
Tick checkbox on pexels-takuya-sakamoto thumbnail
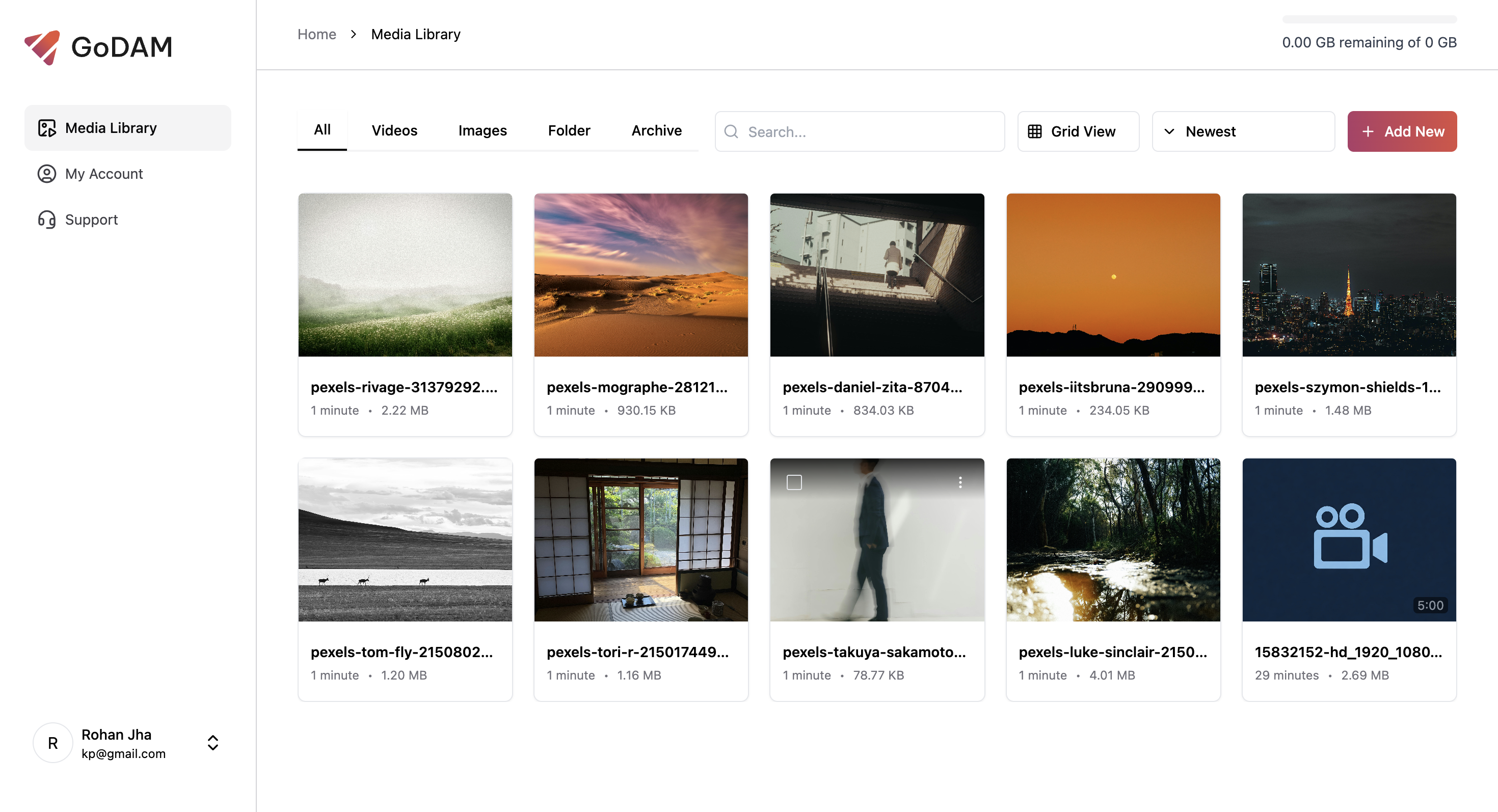point(794,482)
